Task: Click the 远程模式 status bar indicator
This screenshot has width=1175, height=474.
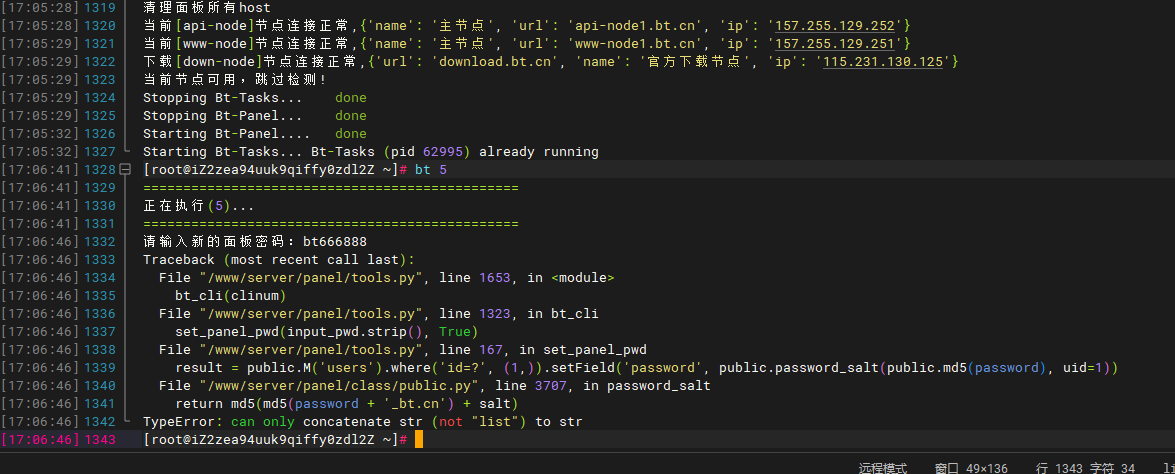Action: click(x=882, y=467)
